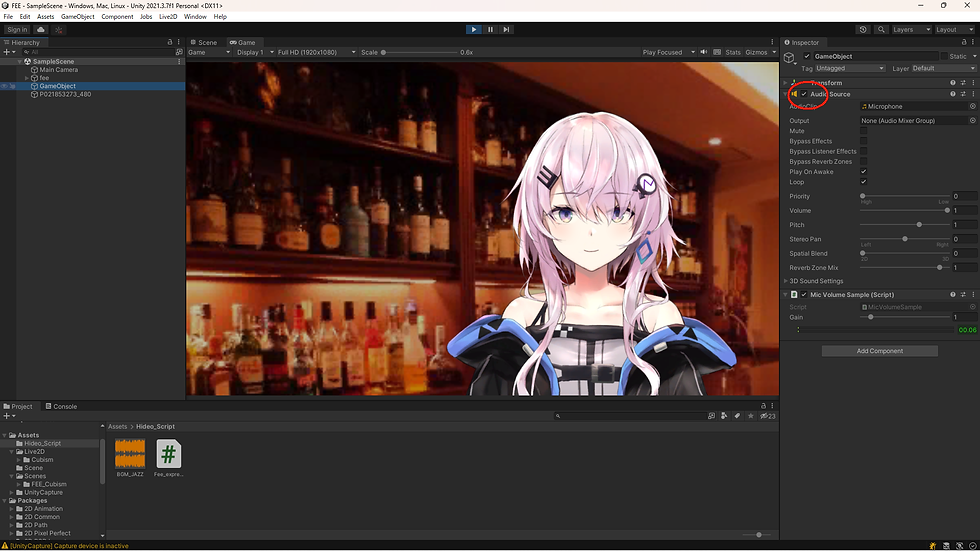Viewport: 980px width, 551px height.
Task: Switch to the Console tab
Action: click(61, 406)
